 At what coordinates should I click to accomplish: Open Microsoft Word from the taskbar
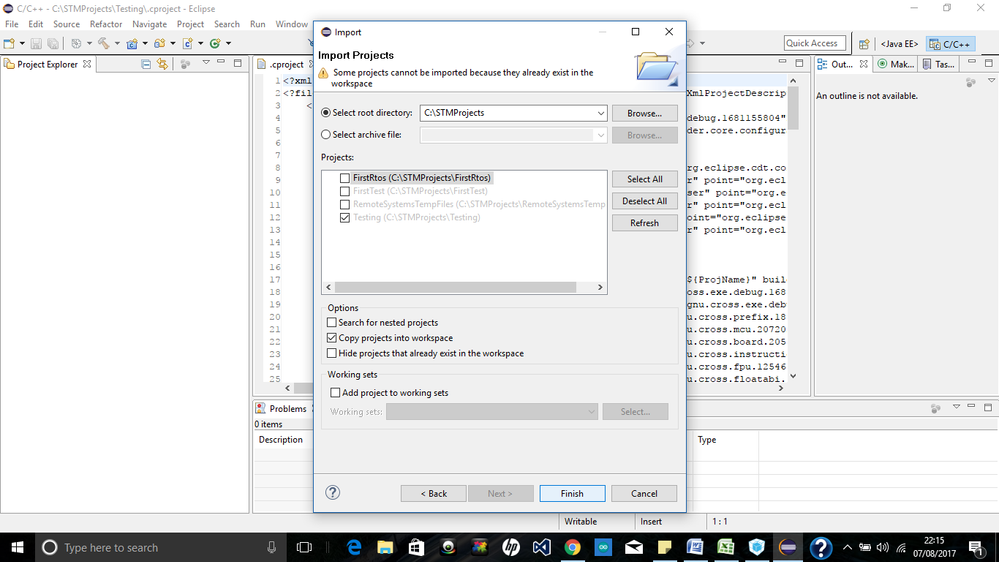(695, 547)
